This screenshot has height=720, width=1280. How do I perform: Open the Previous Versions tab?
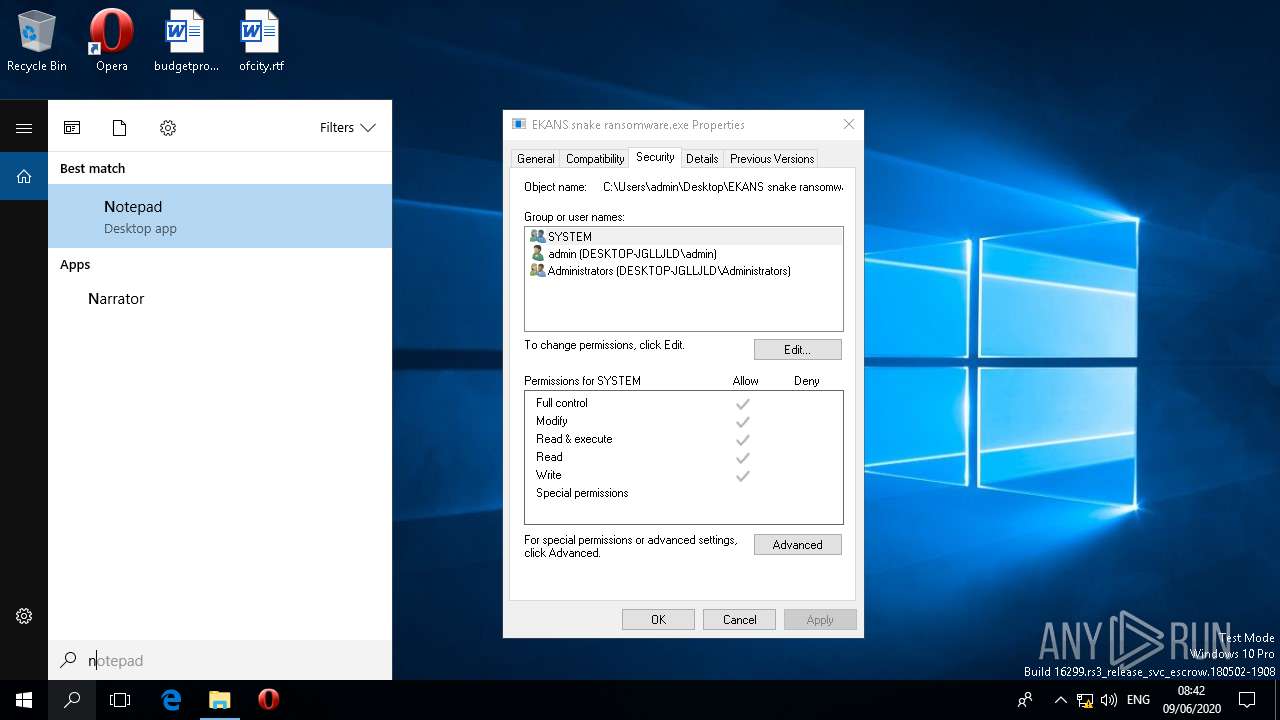772,158
